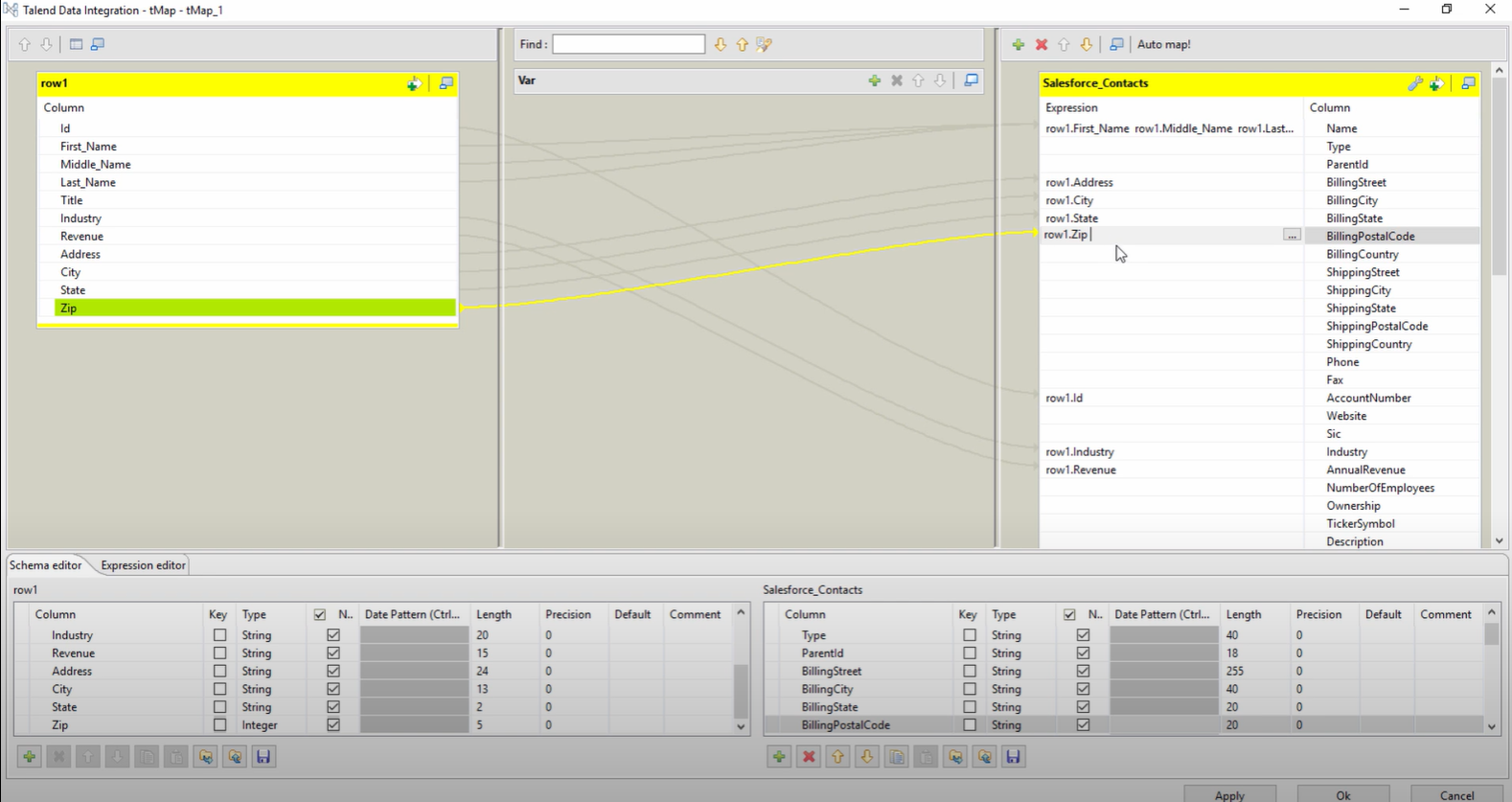This screenshot has width=1512, height=802.
Task: Click in the Find input field
Action: [x=629, y=44]
